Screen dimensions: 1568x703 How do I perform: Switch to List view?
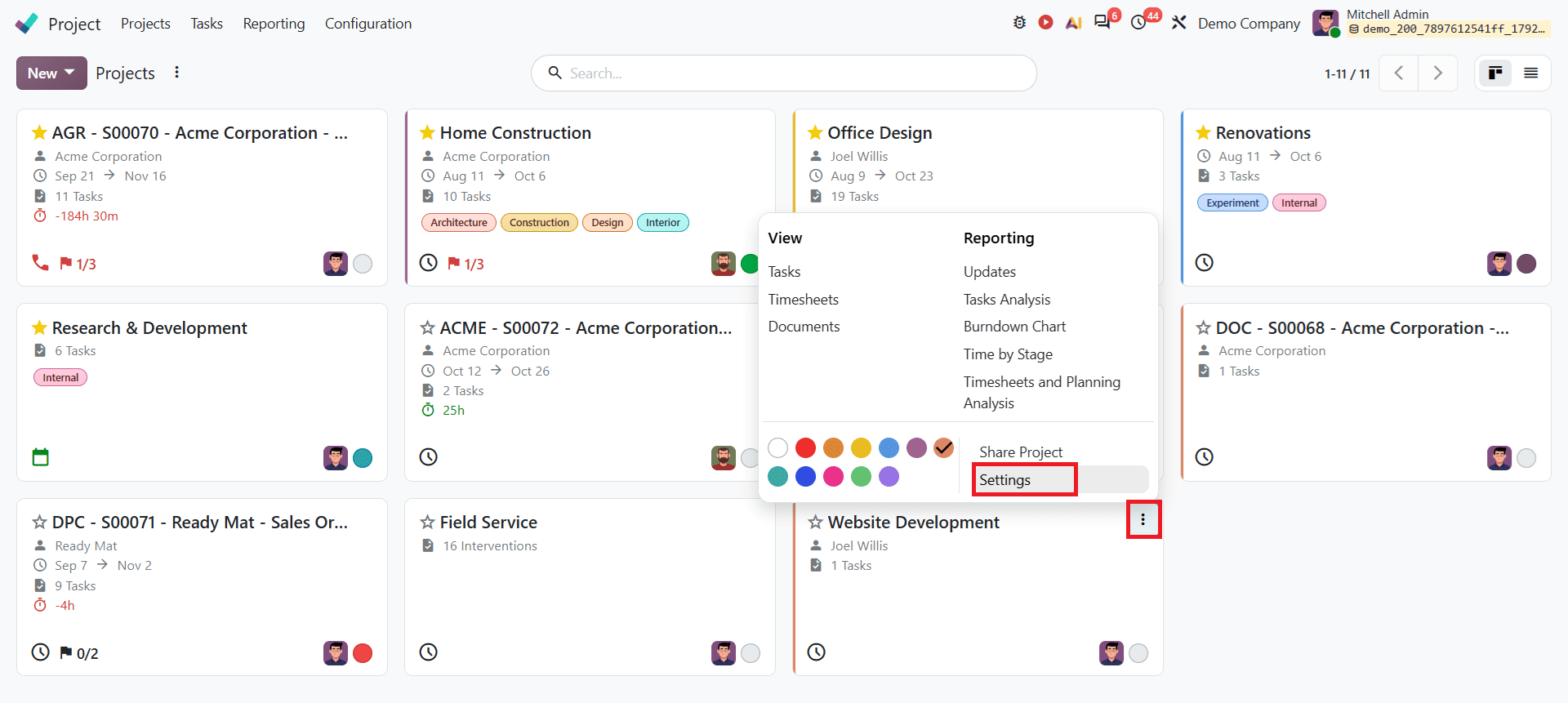(1531, 73)
